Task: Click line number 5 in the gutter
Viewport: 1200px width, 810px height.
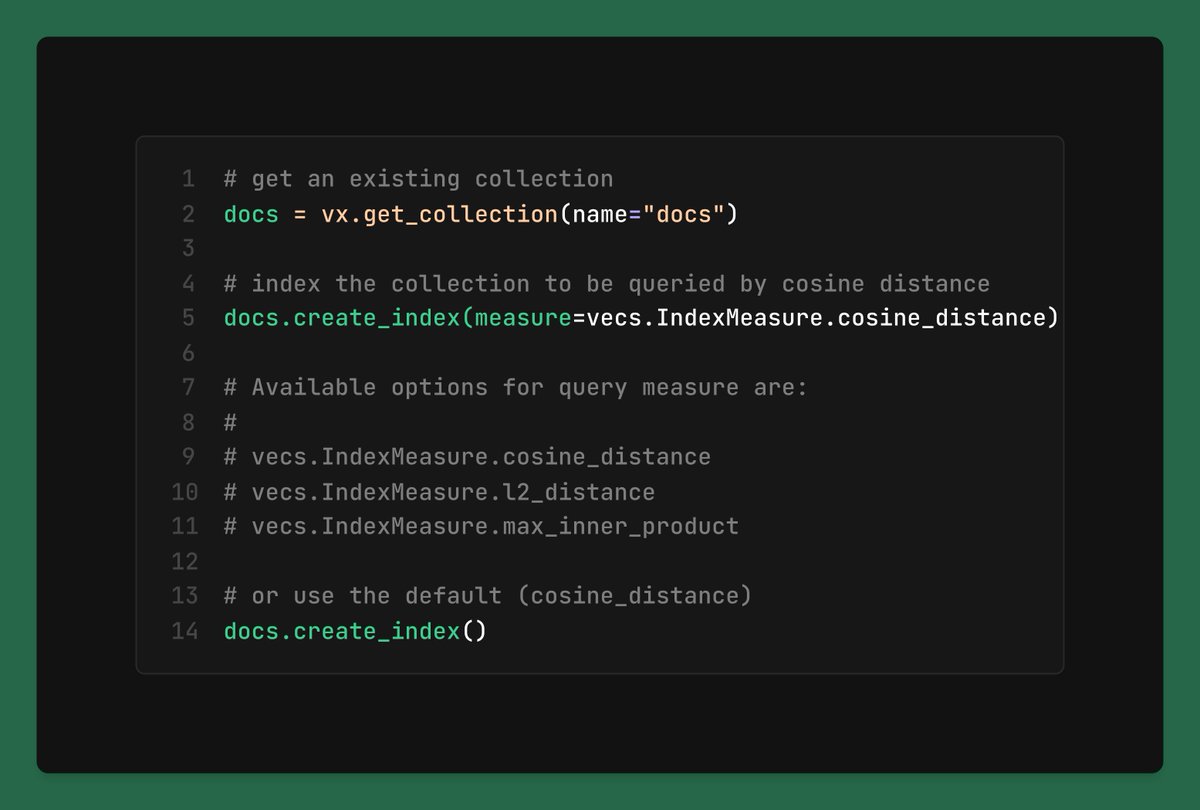Action: point(189,318)
